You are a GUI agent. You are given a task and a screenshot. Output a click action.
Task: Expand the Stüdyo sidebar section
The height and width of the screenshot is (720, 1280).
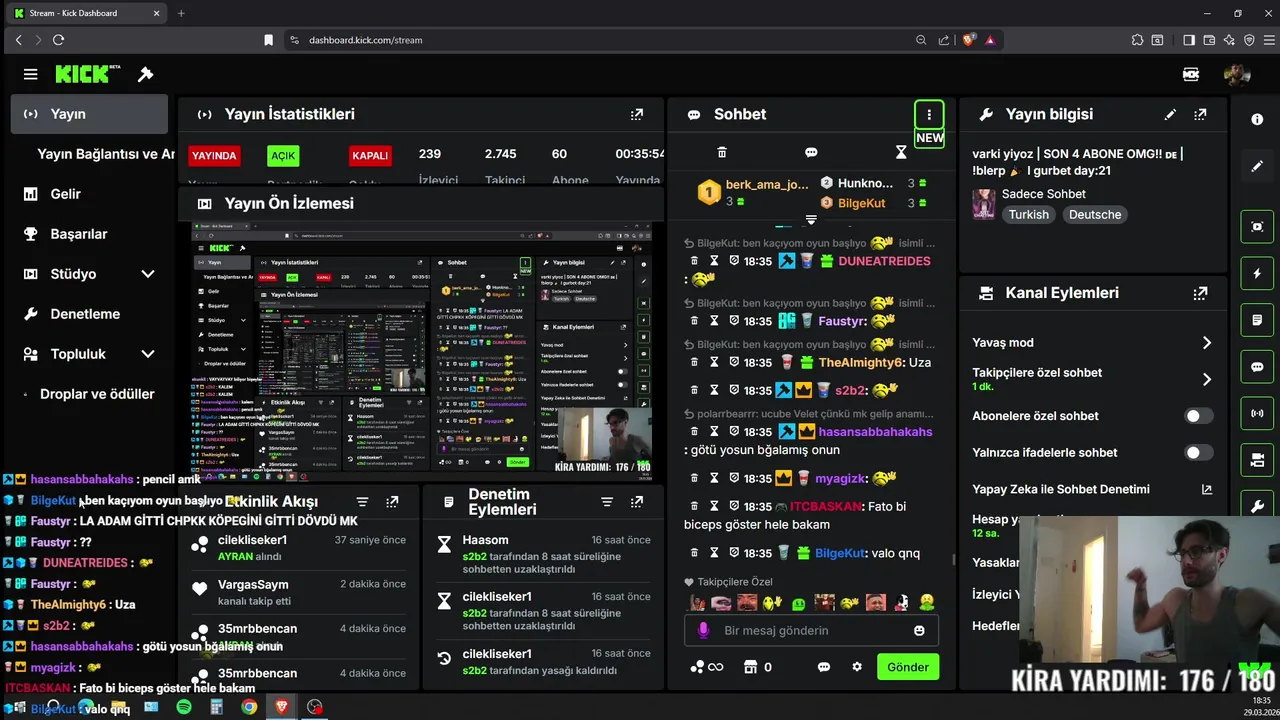pos(148,274)
